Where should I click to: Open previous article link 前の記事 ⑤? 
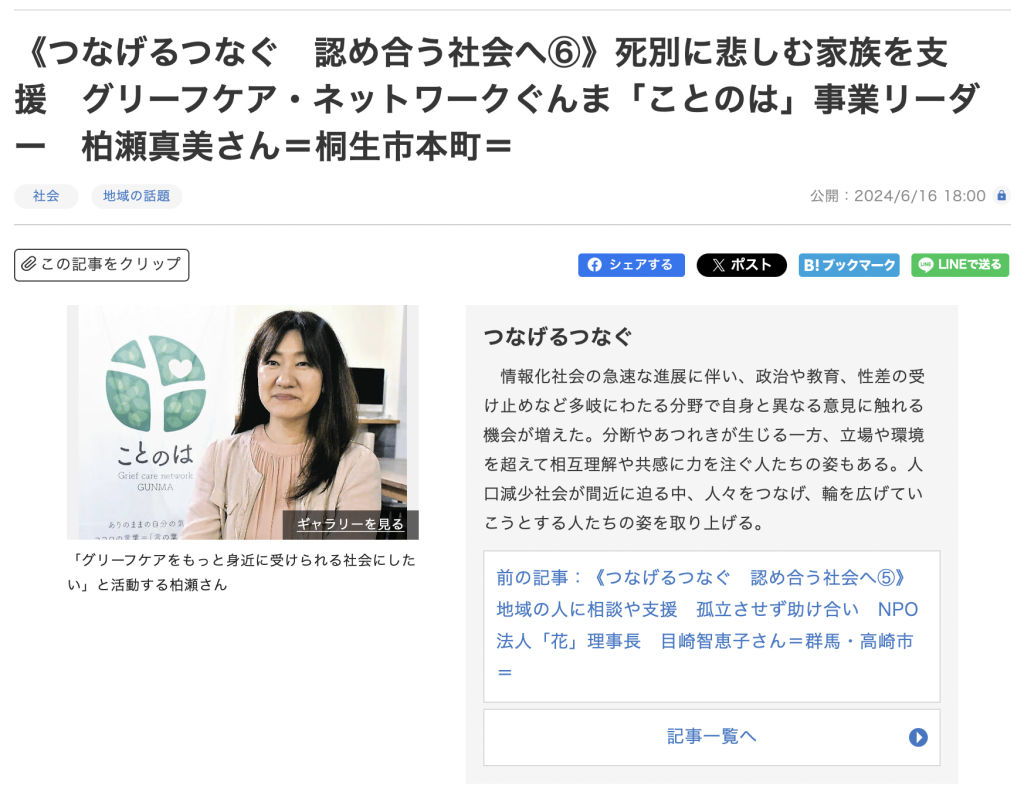[707, 626]
